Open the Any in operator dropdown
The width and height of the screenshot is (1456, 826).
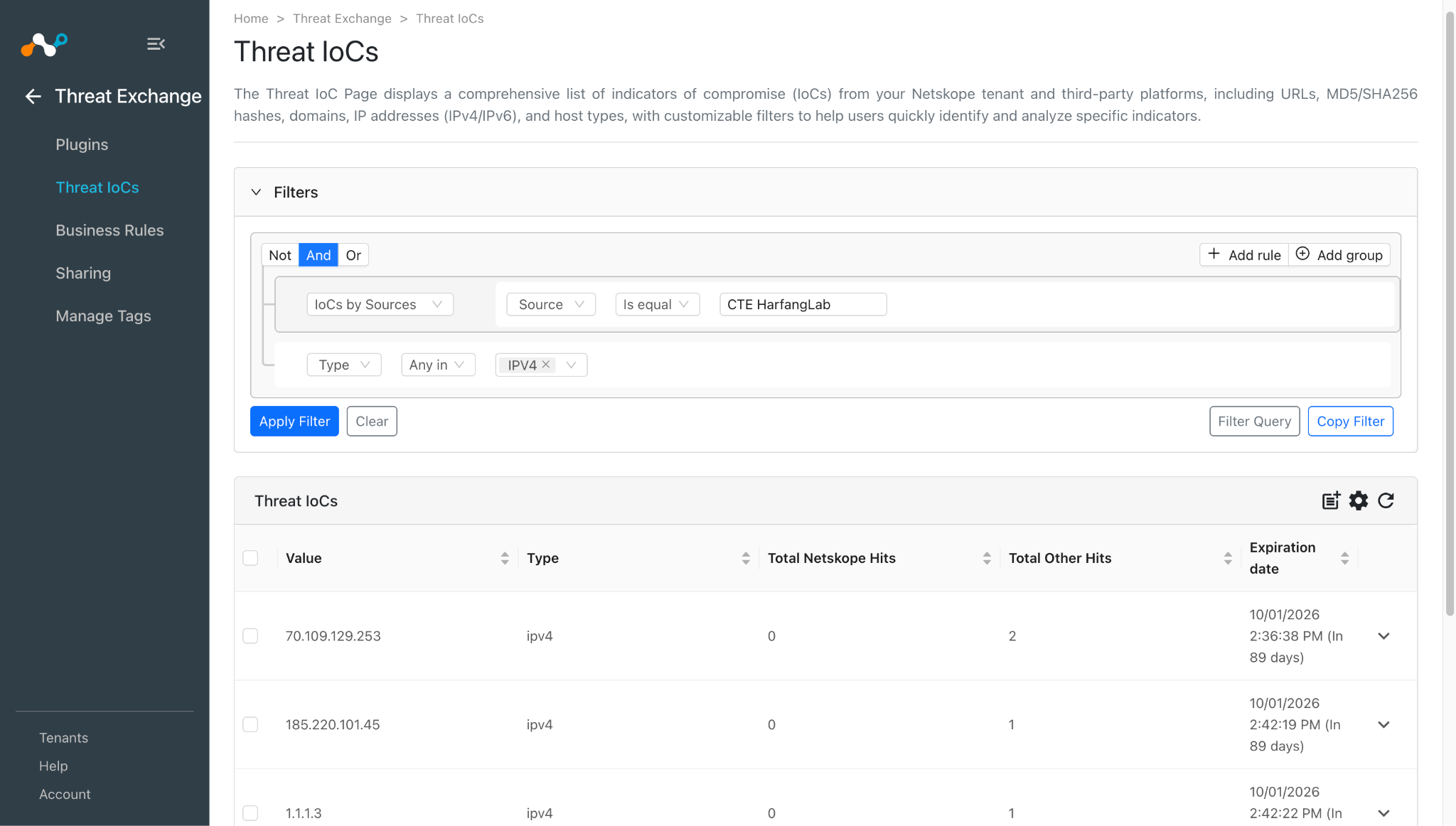[438, 365]
